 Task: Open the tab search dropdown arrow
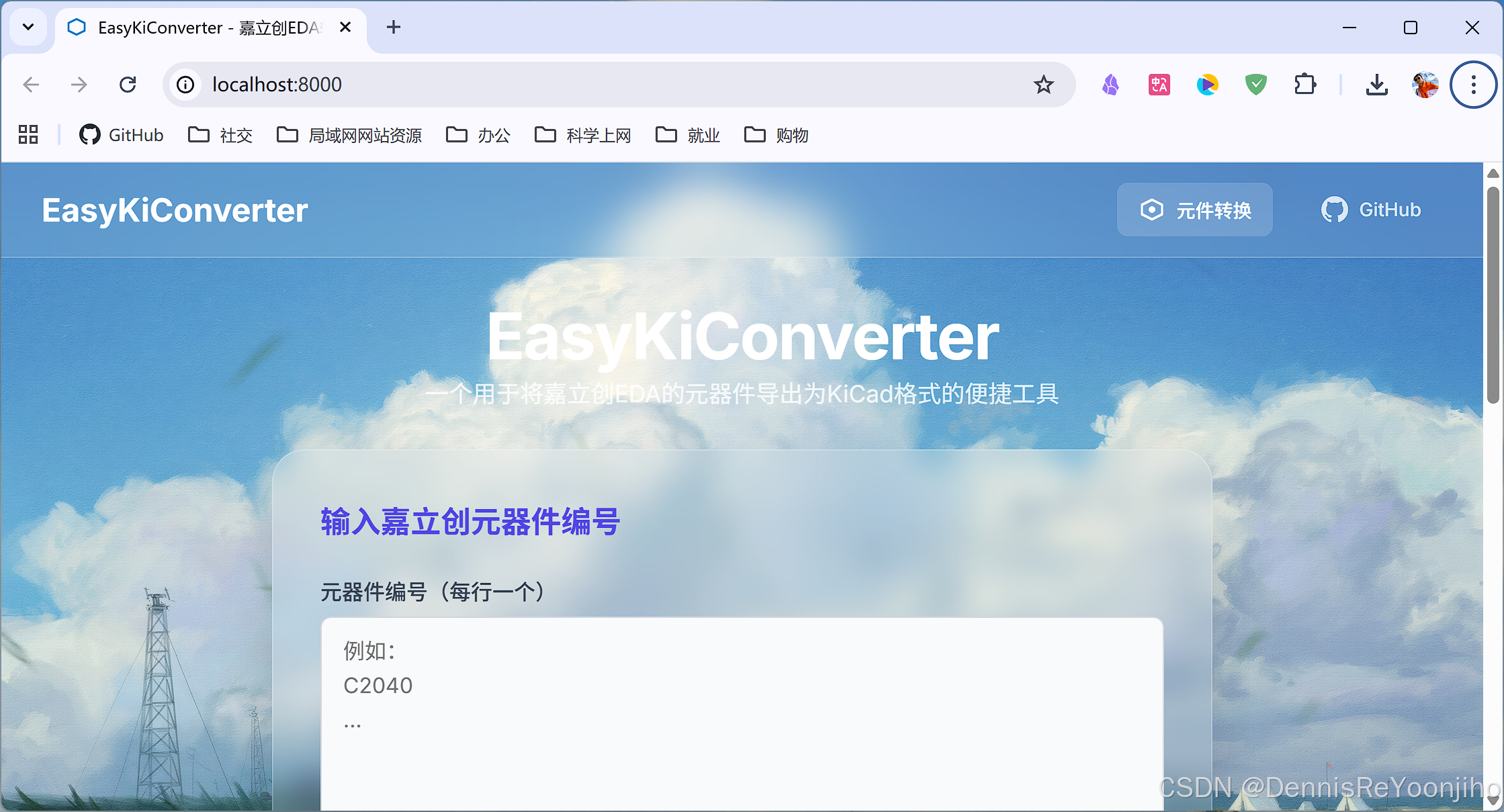pos(28,28)
